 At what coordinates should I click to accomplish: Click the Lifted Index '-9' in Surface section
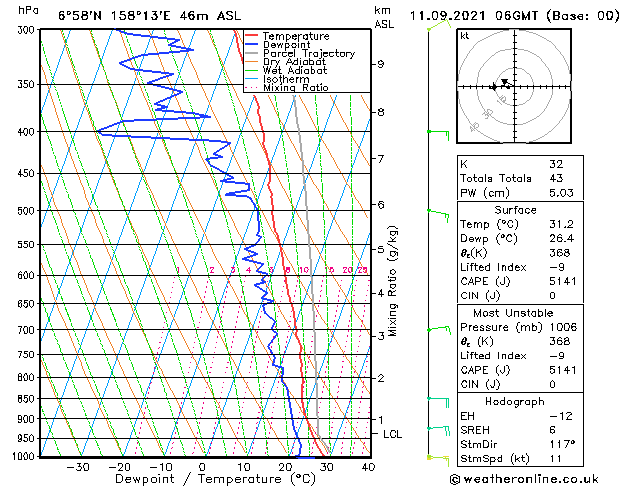pos(557,267)
